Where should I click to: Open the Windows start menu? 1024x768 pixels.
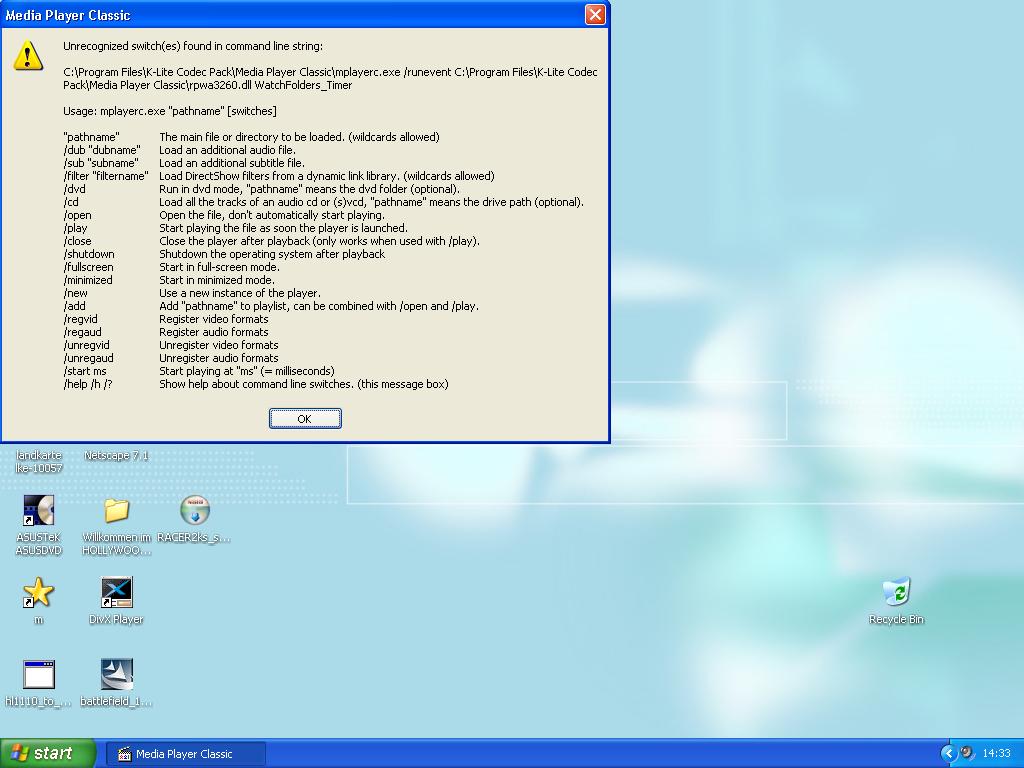47,753
